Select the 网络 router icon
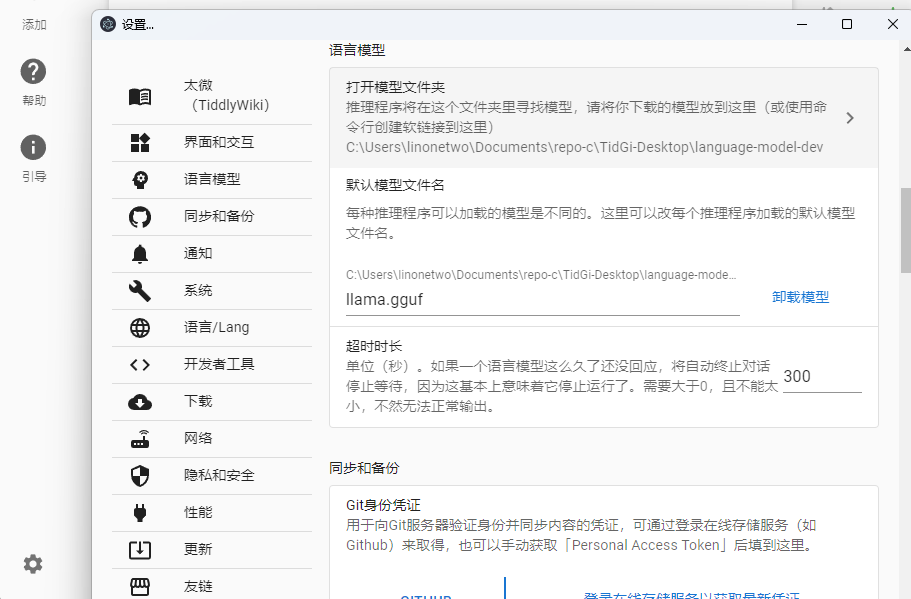 click(140, 439)
